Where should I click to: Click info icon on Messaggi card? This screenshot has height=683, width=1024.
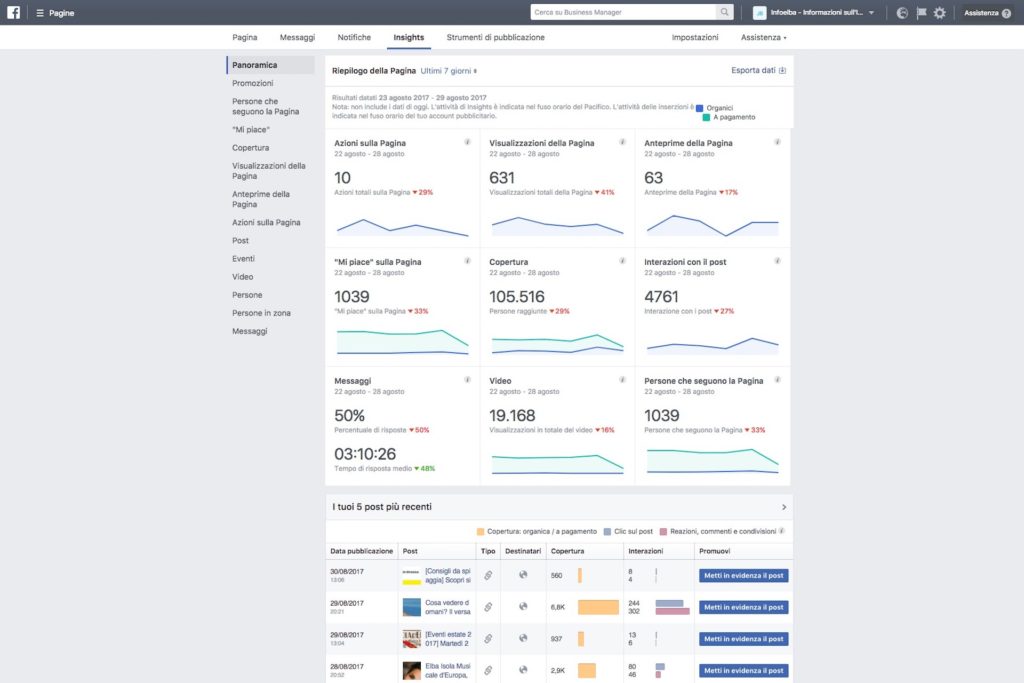(x=468, y=380)
